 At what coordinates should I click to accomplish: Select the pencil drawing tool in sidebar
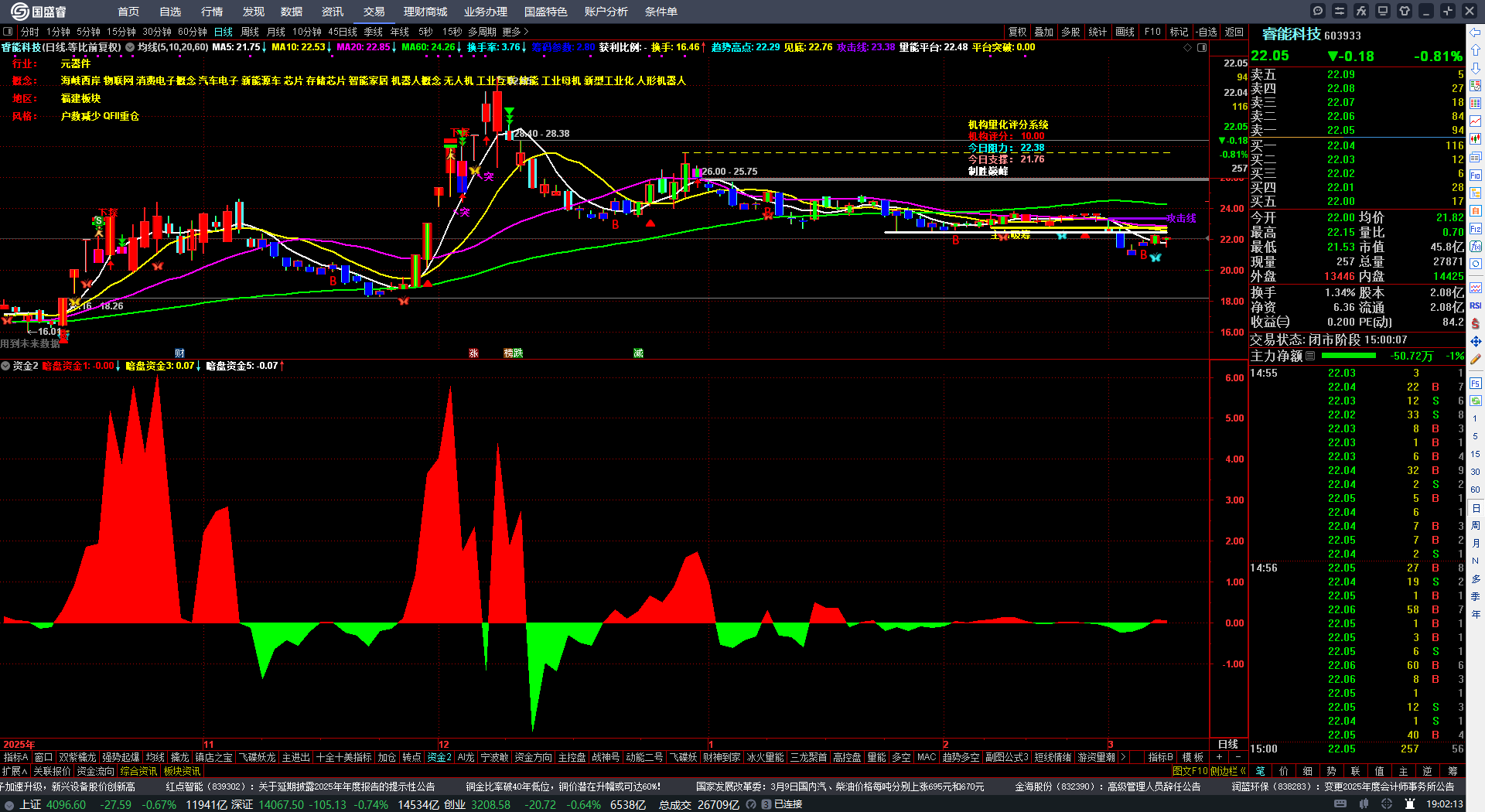click(1476, 359)
